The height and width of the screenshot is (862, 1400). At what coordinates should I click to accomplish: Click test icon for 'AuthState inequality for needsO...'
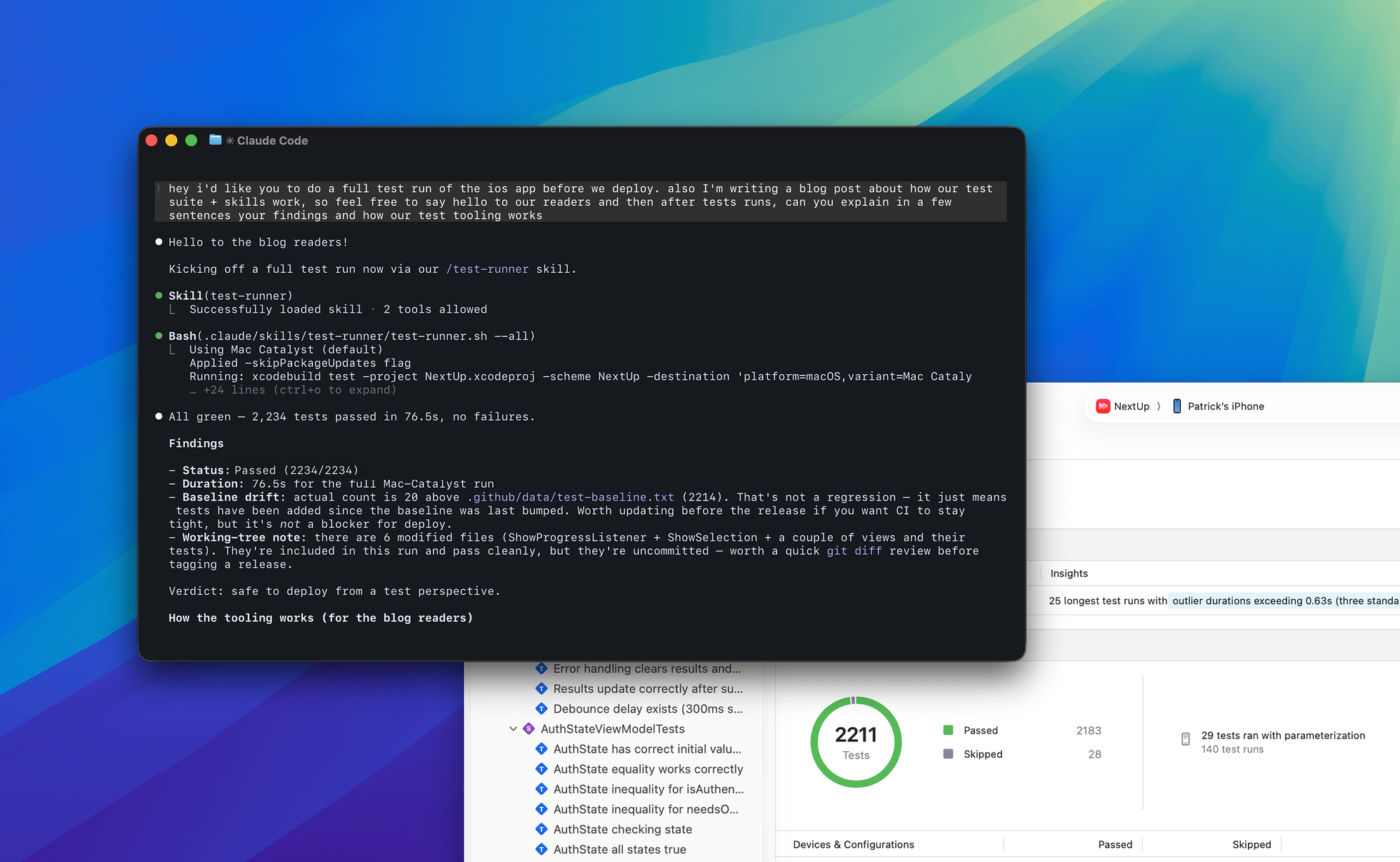click(541, 809)
